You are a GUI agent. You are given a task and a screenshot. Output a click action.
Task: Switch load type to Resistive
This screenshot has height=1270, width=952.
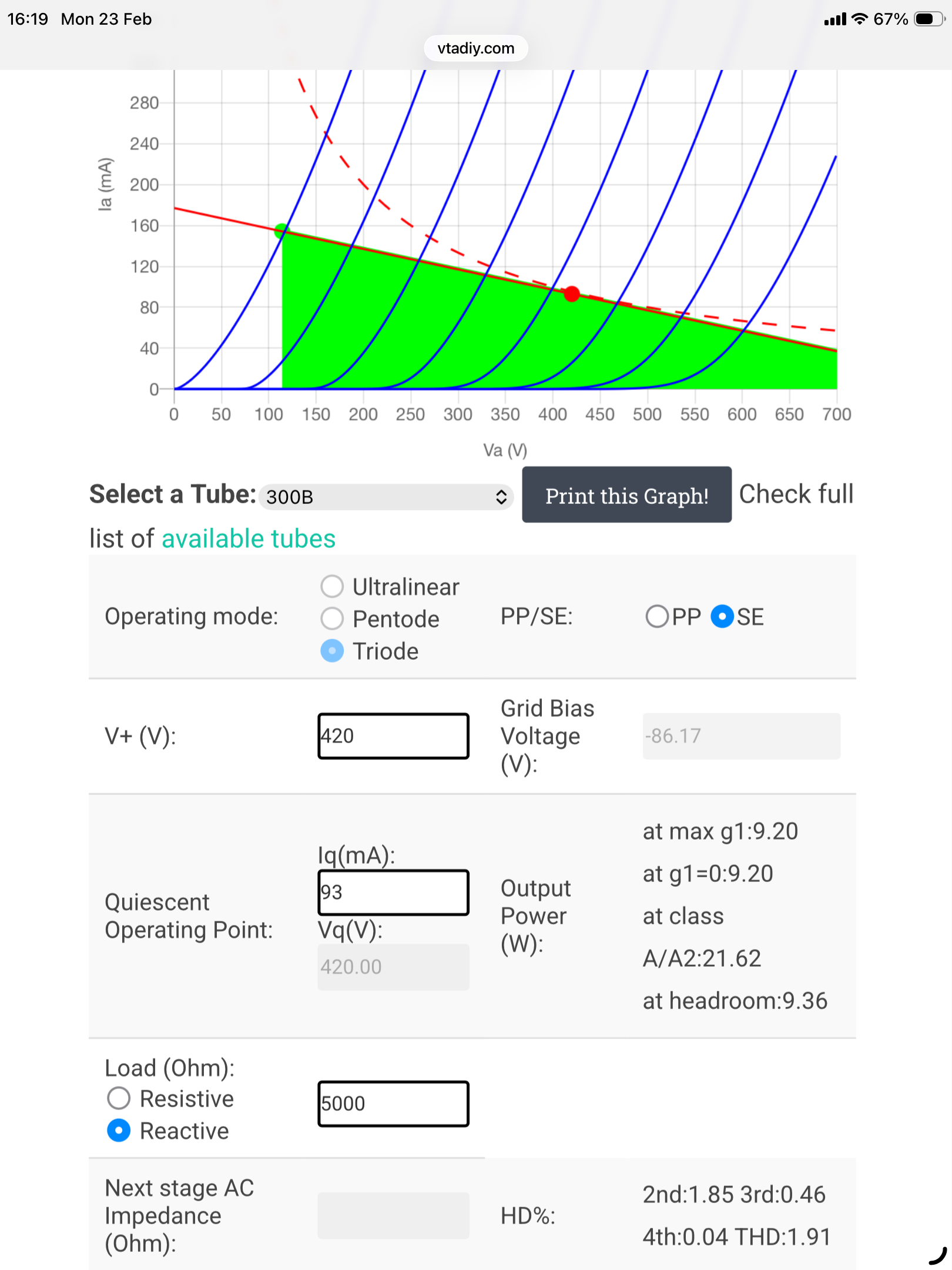pos(119,1098)
